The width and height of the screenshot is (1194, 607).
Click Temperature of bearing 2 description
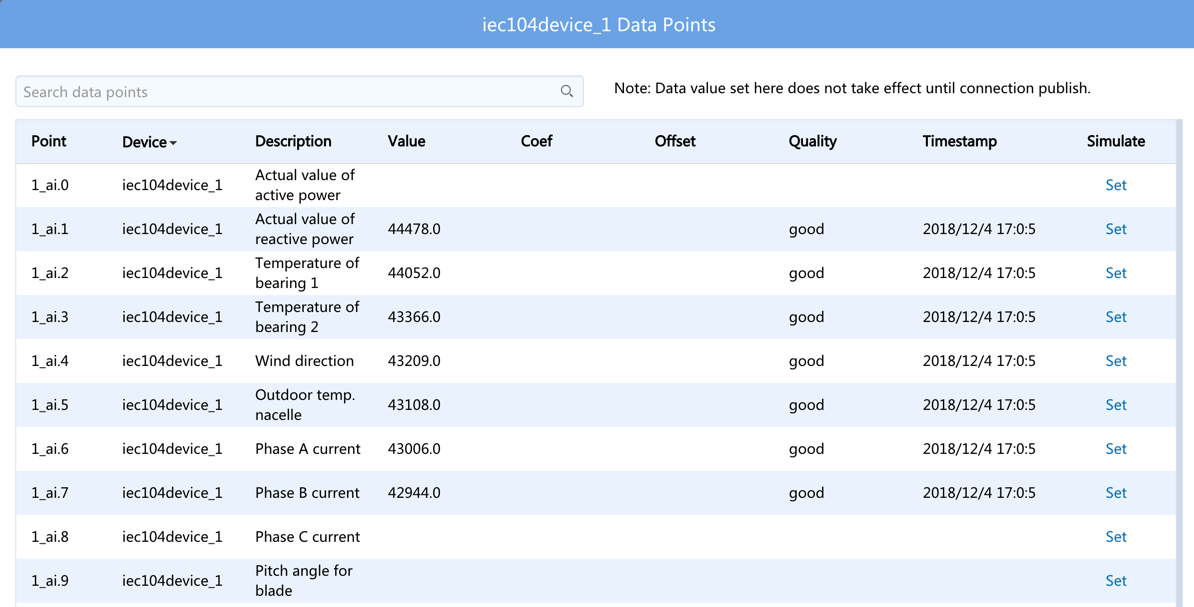(307, 317)
